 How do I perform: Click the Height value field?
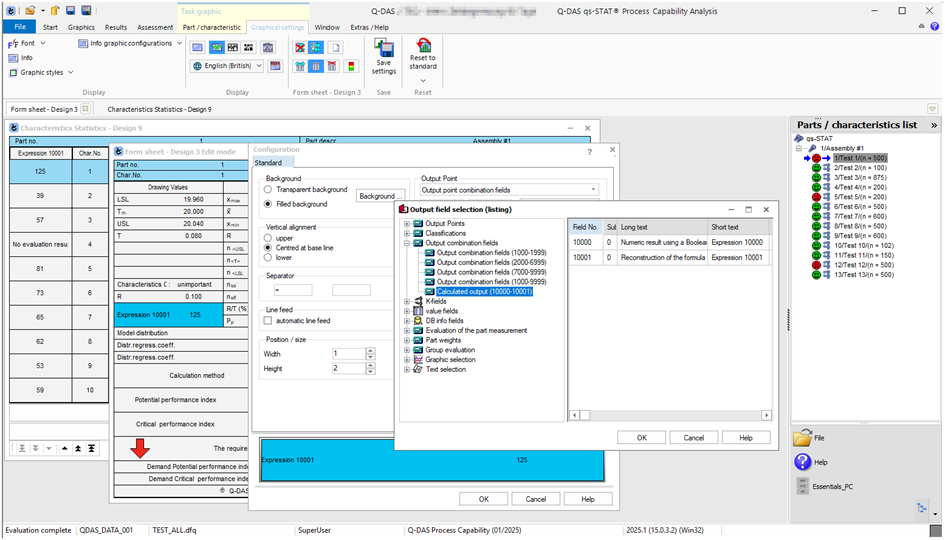coord(349,368)
